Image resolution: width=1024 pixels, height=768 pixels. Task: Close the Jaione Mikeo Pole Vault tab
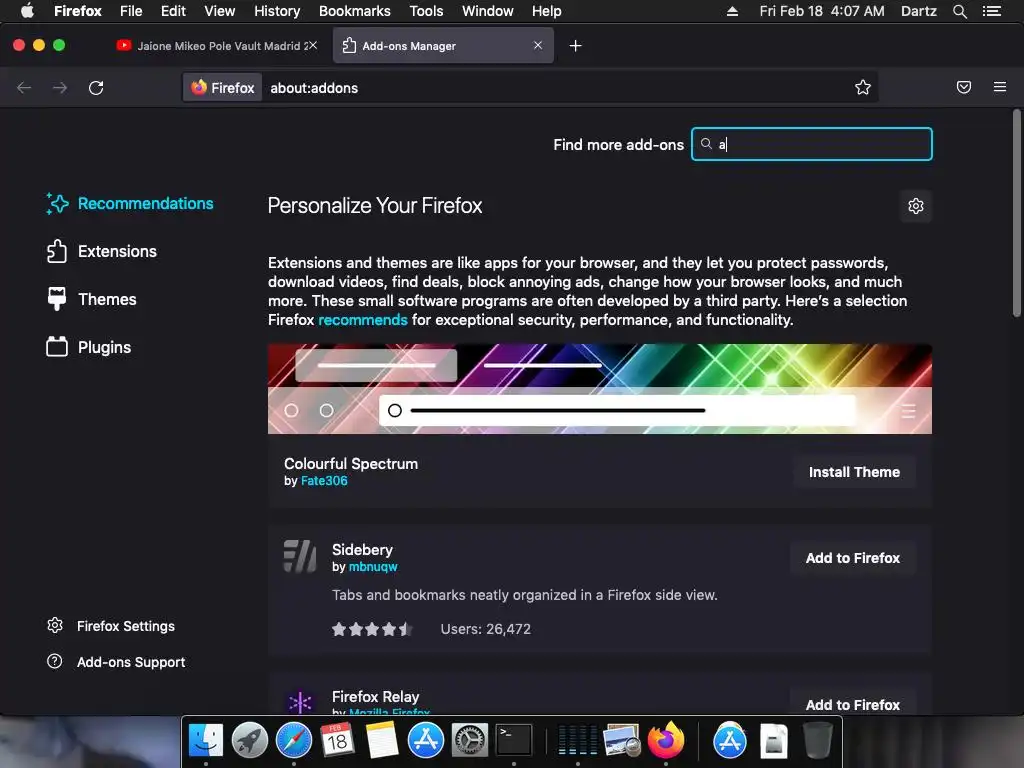click(x=313, y=45)
